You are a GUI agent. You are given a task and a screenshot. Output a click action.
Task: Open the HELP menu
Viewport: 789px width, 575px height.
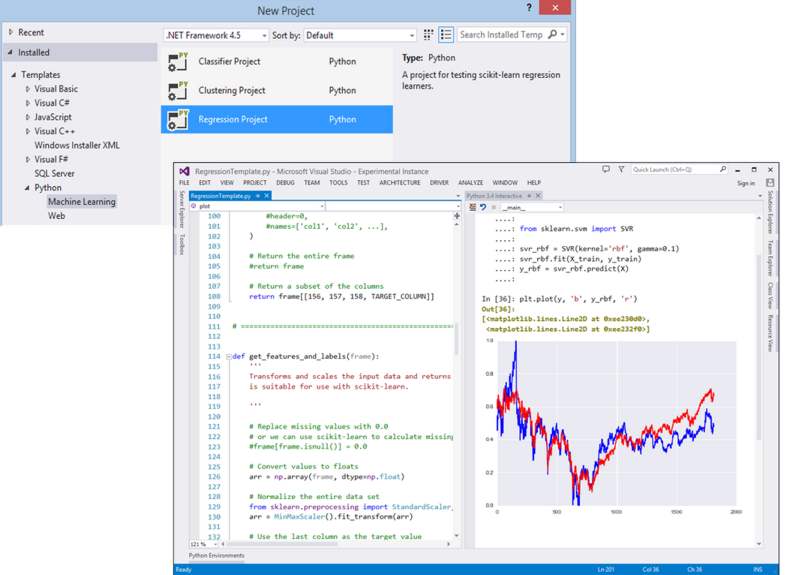tap(534, 183)
